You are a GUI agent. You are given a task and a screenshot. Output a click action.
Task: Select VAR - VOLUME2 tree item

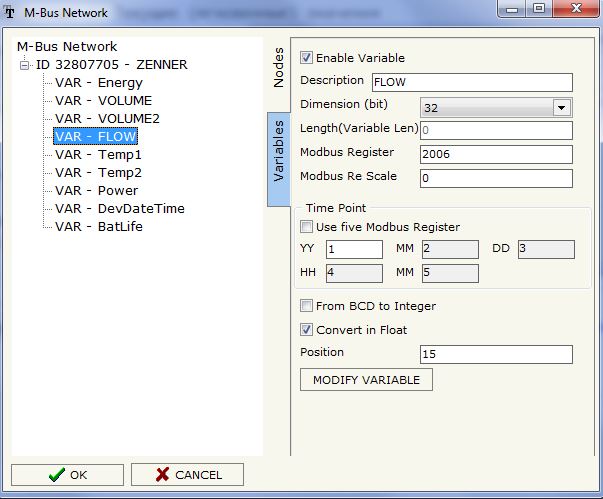coord(107,119)
